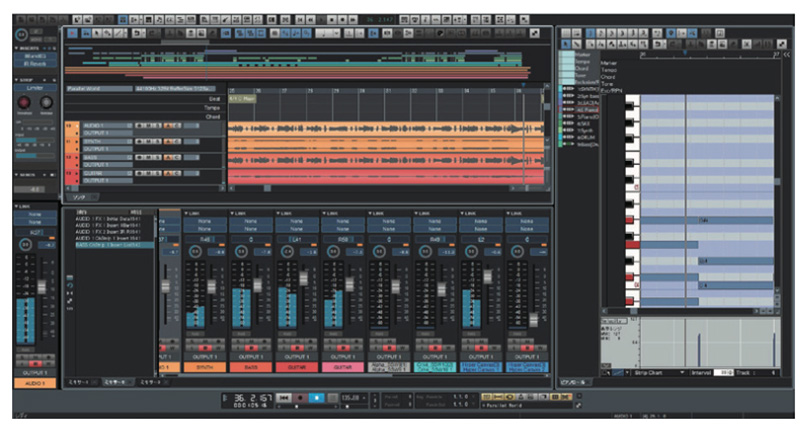Click the BASS channel volume fader in the mixer
This screenshot has width=800, height=433.
coord(258,285)
